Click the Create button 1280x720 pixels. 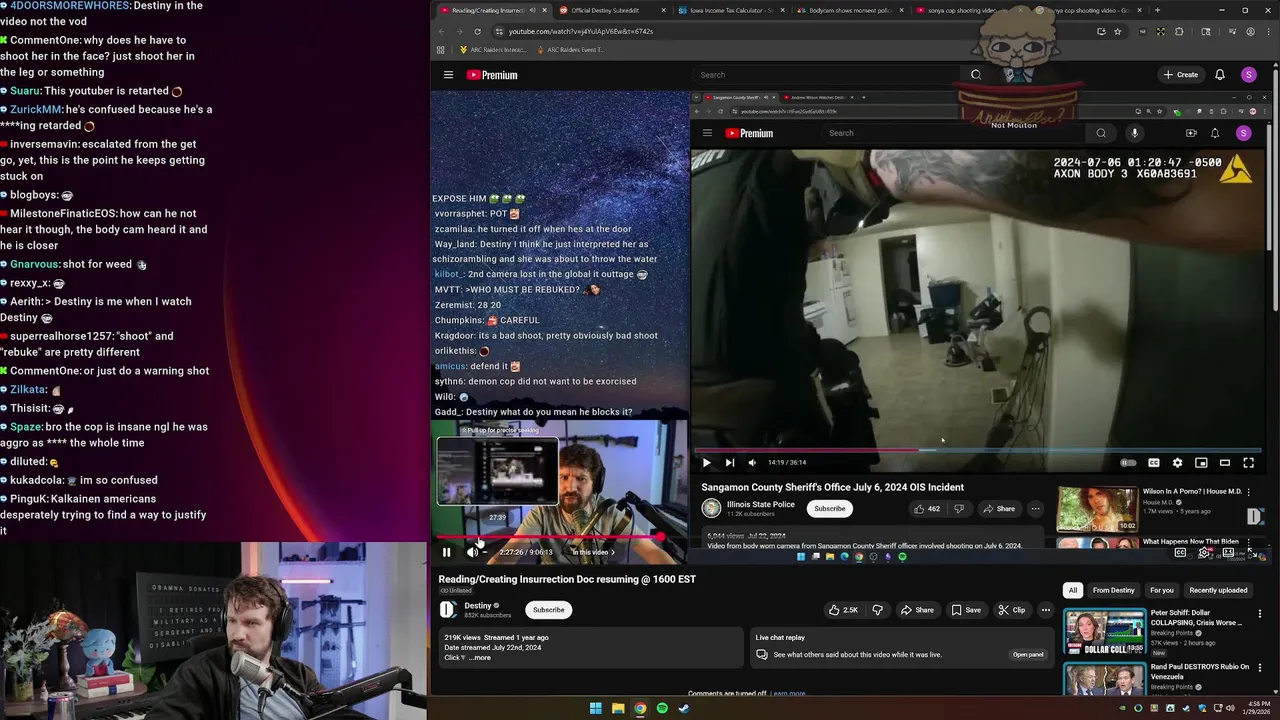point(1180,75)
